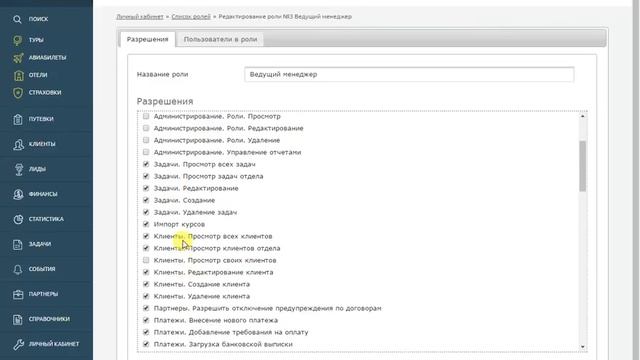Open the Справочники book icon
Viewport: 640px width, 360px height.
(x=18, y=320)
